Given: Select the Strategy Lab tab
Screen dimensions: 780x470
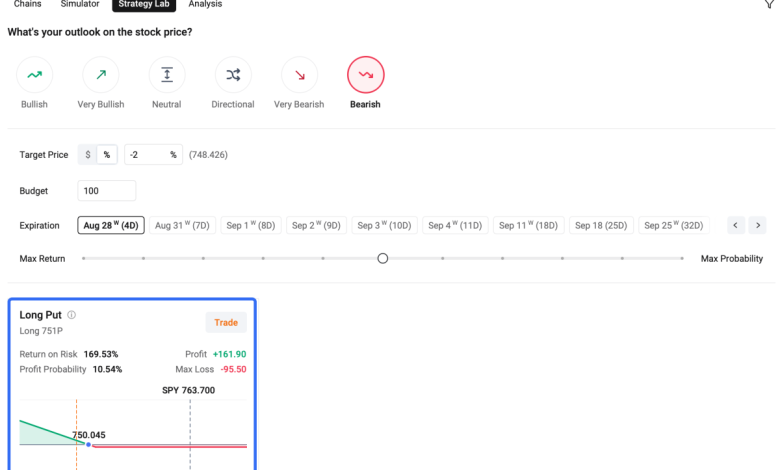Looking at the screenshot, I should 144,4.
